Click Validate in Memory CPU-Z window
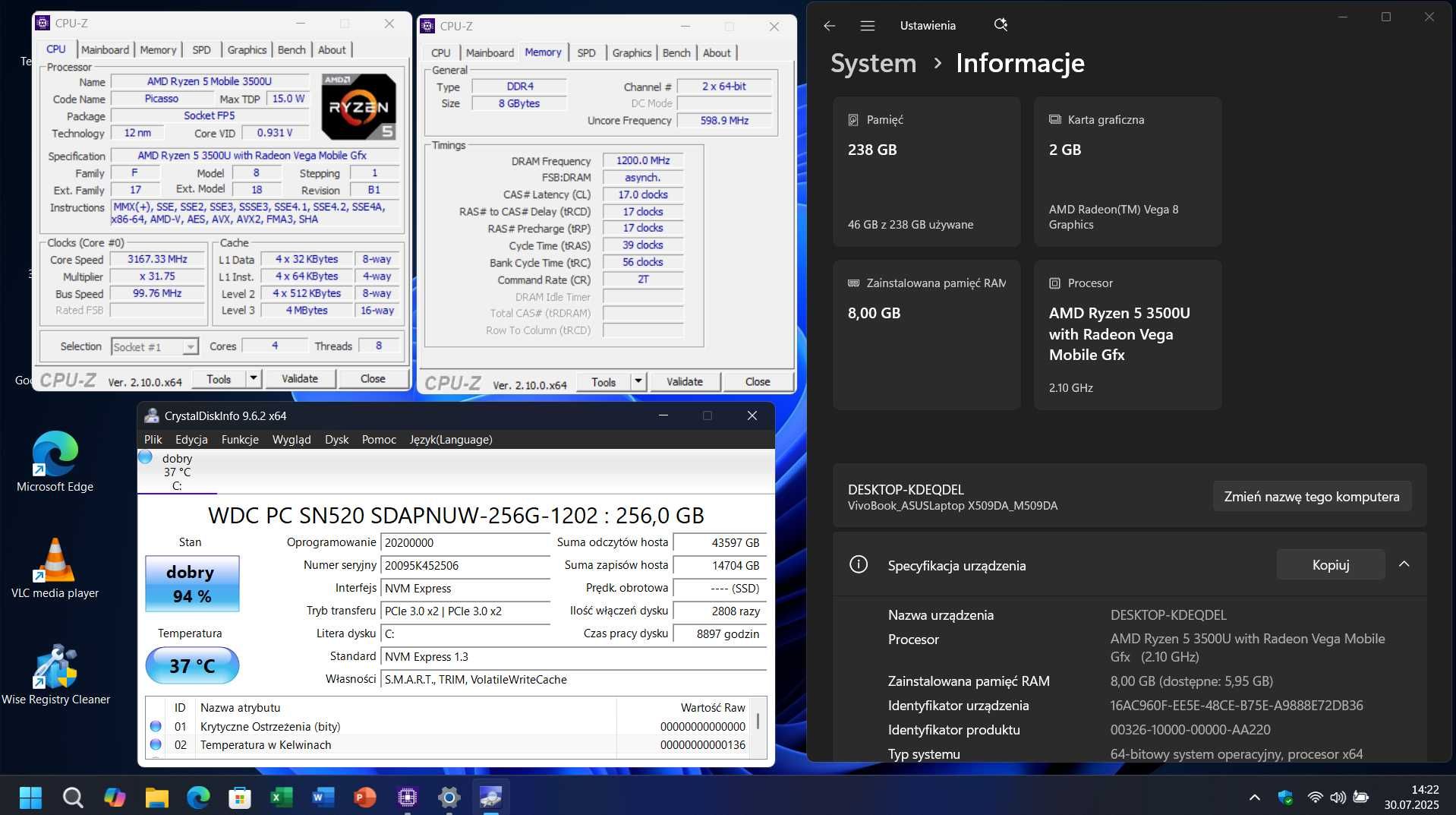The image size is (1456, 815). coord(685,381)
